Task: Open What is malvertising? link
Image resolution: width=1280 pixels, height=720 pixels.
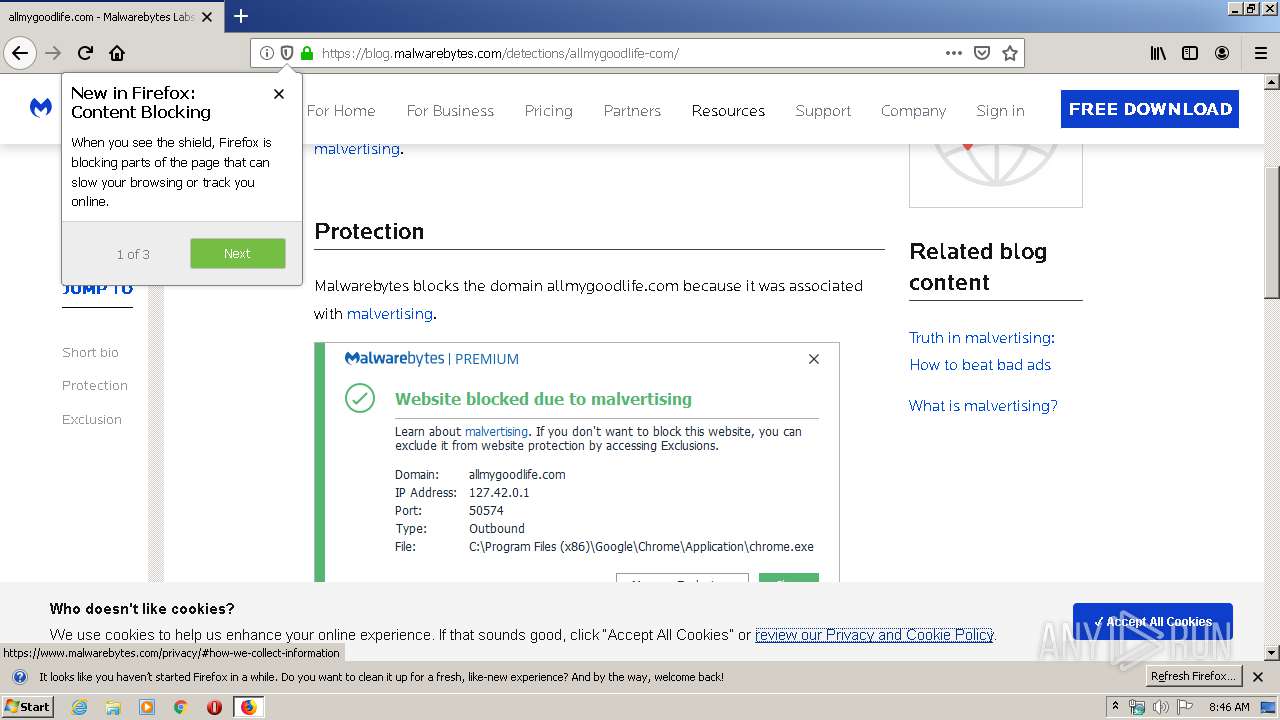Action: coord(983,406)
